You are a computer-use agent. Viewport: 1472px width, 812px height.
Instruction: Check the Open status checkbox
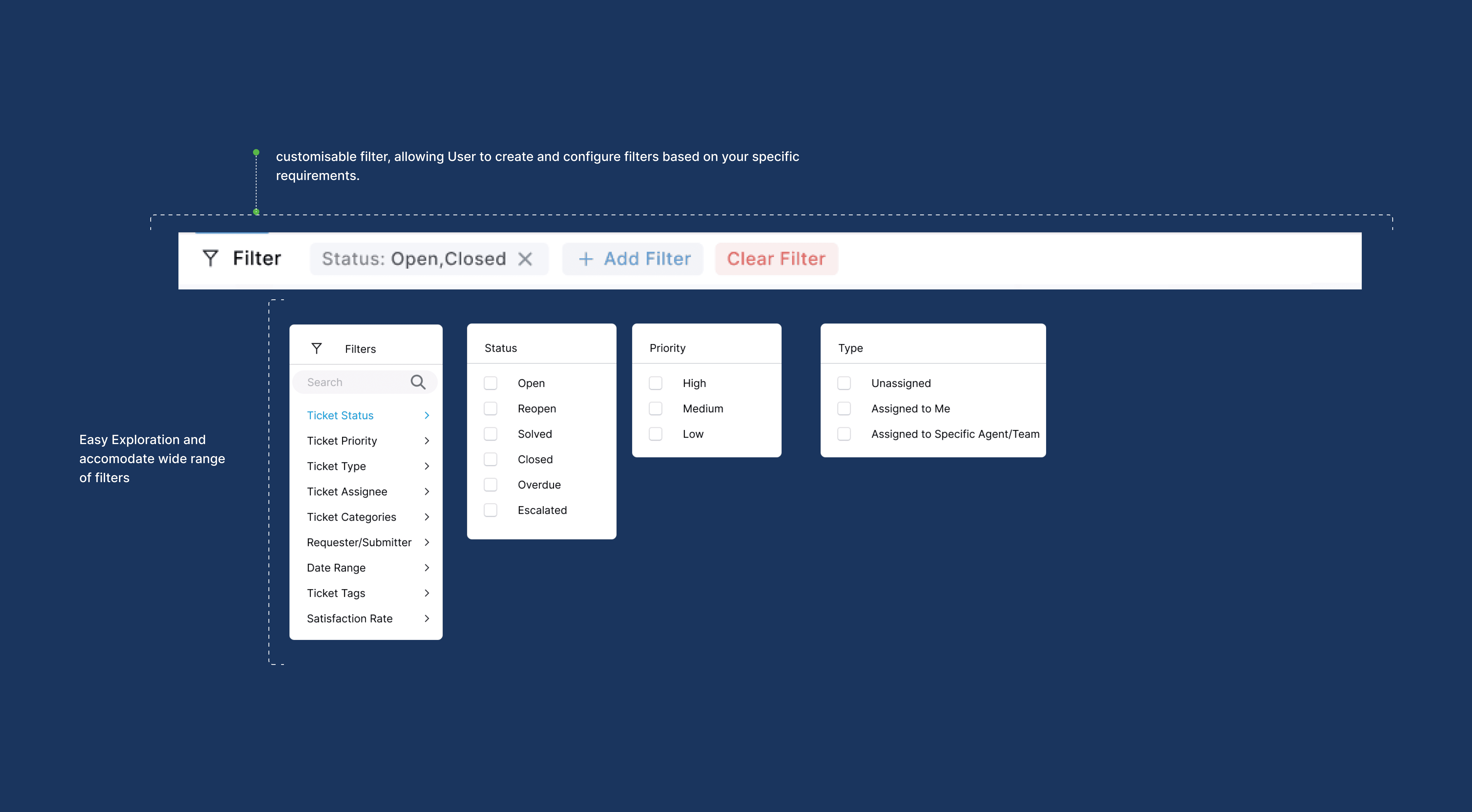tap(490, 383)
